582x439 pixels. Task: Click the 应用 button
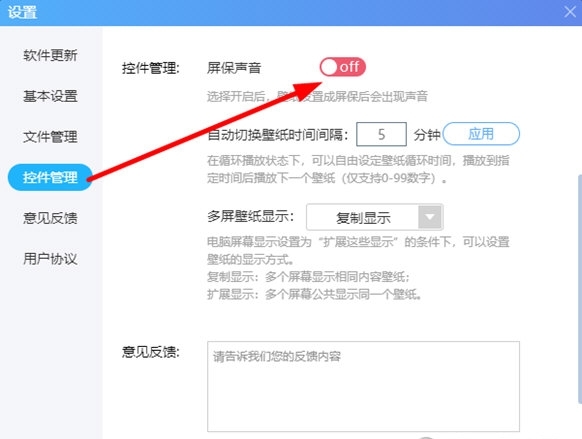481,134
